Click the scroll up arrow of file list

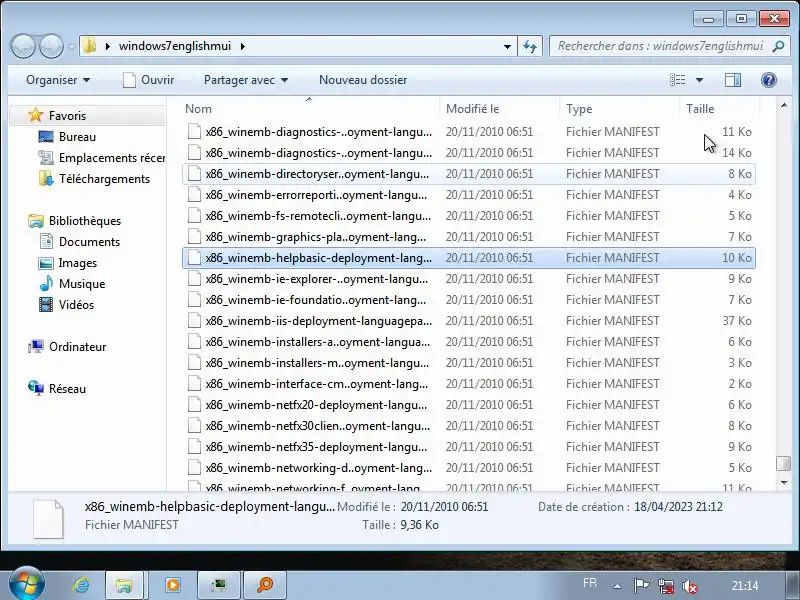[x=784, y=106]
